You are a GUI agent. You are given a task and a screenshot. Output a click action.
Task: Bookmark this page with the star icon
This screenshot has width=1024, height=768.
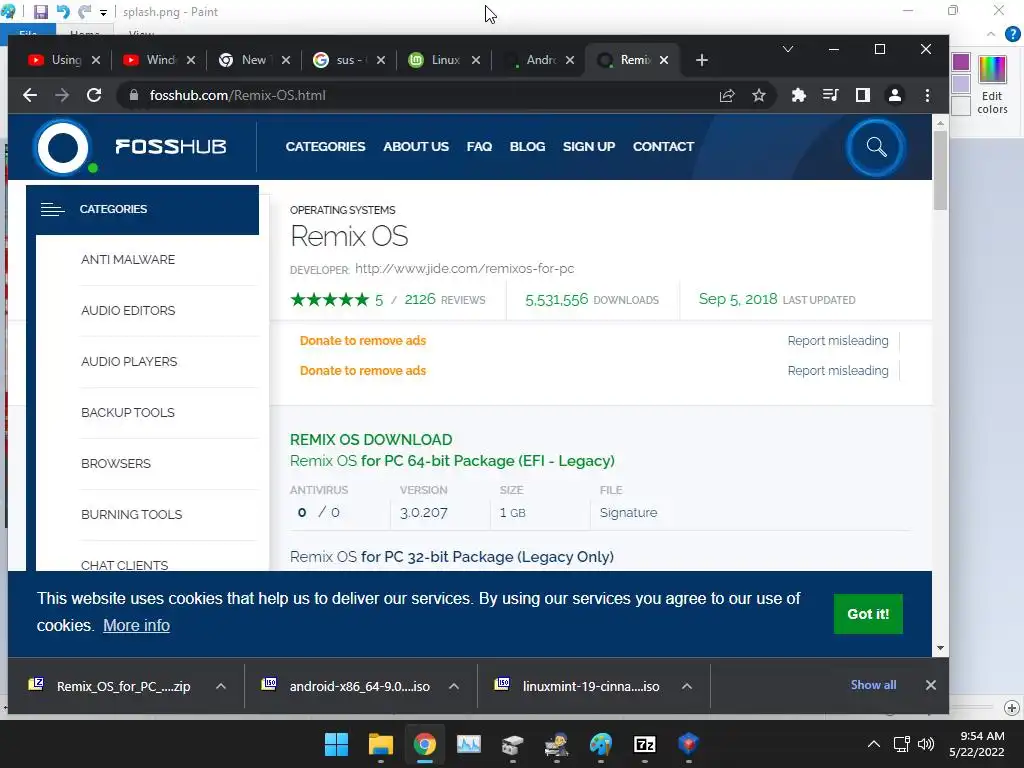(x=758, y=95)
